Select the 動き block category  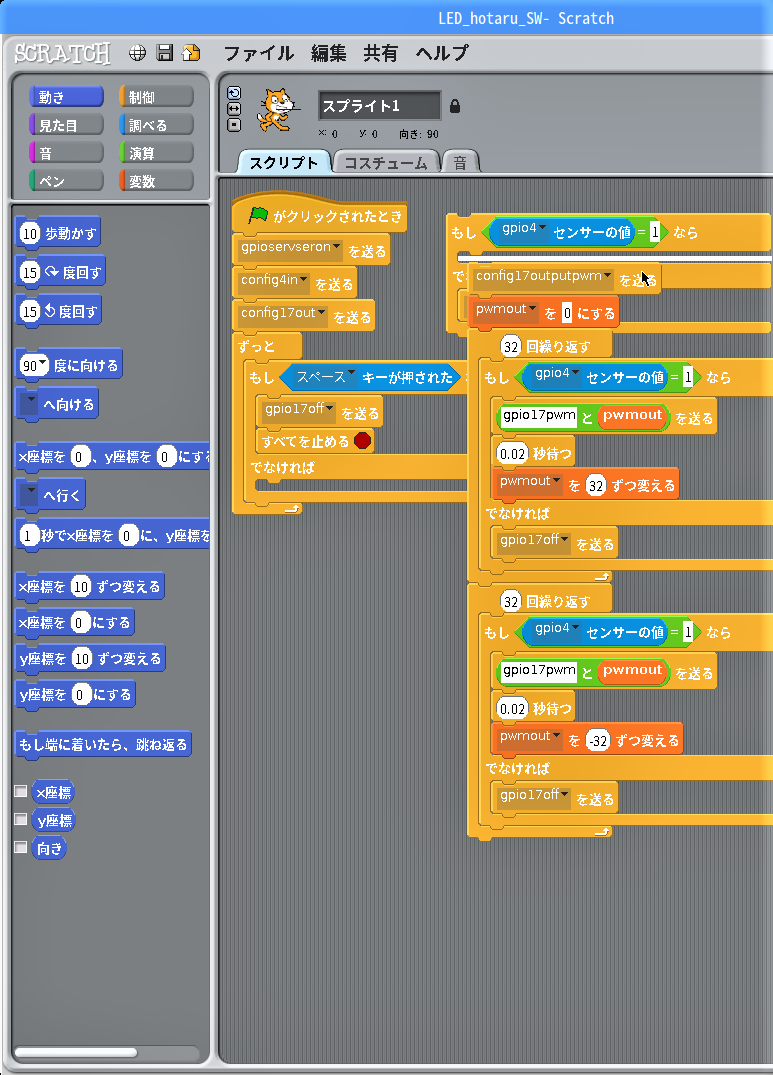[x=66, y=97]
